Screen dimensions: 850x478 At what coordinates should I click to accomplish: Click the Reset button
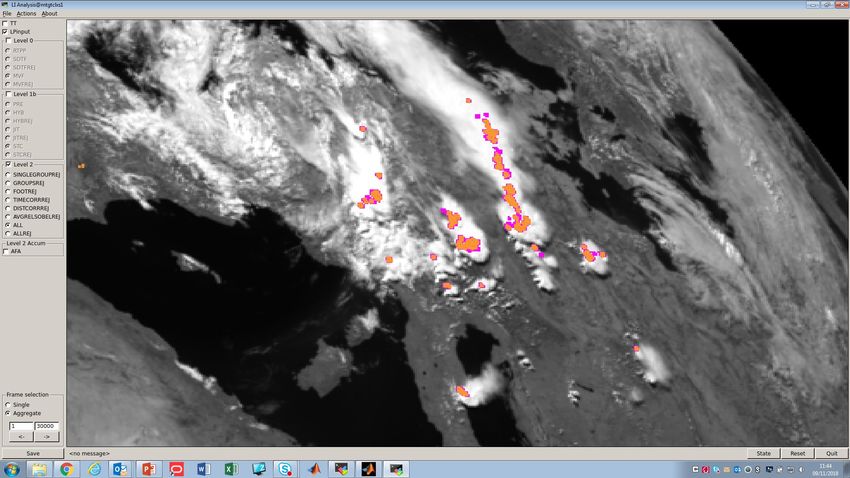point(797,453)
